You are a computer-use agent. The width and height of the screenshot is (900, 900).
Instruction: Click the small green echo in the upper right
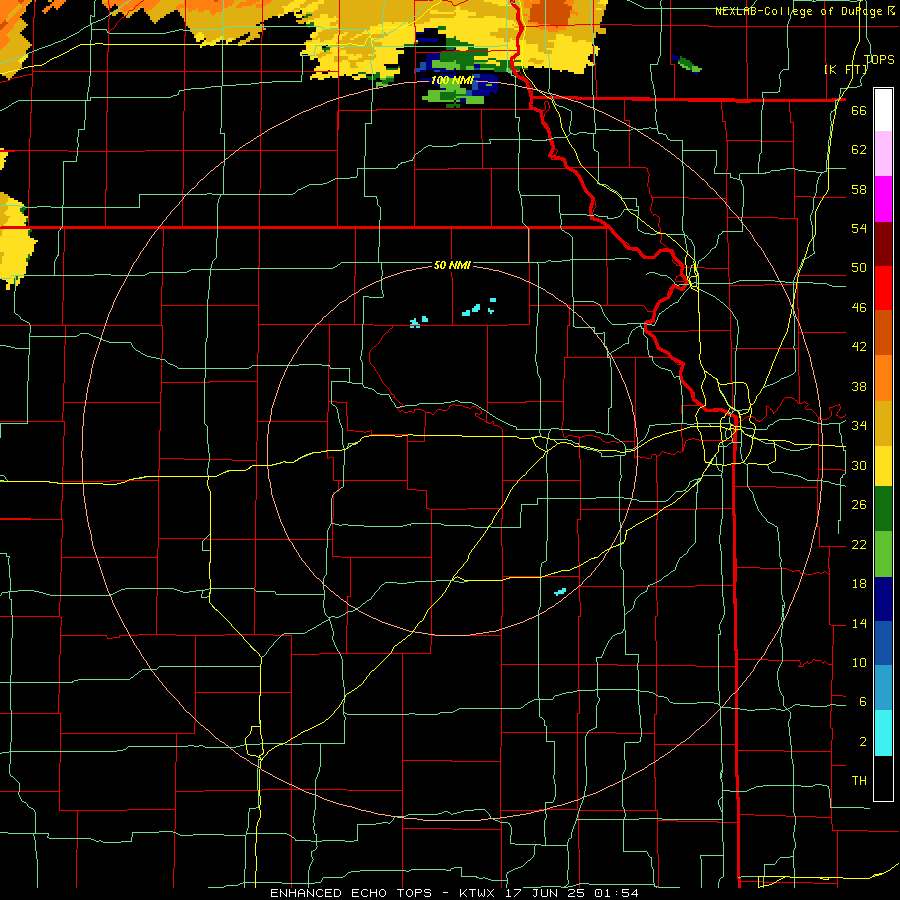coord(687,64)
